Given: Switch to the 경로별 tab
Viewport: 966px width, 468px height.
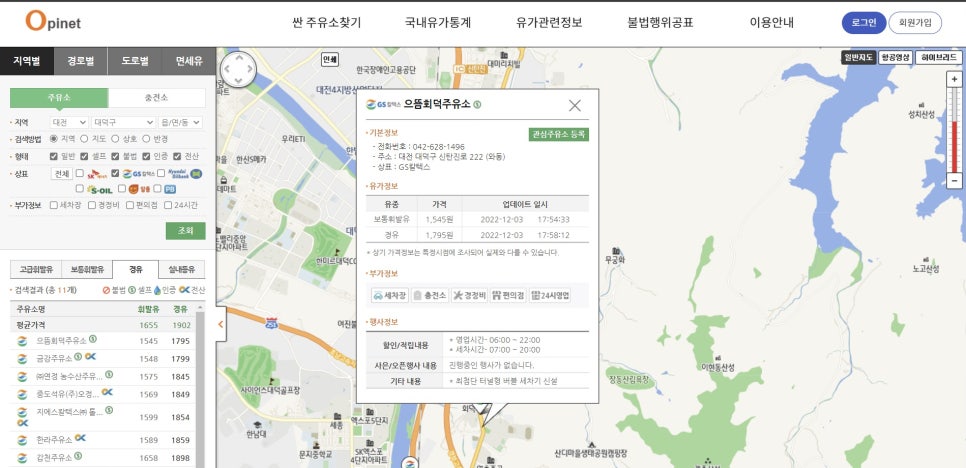Looking at the screenshot, I should click(x=81, y=61).
